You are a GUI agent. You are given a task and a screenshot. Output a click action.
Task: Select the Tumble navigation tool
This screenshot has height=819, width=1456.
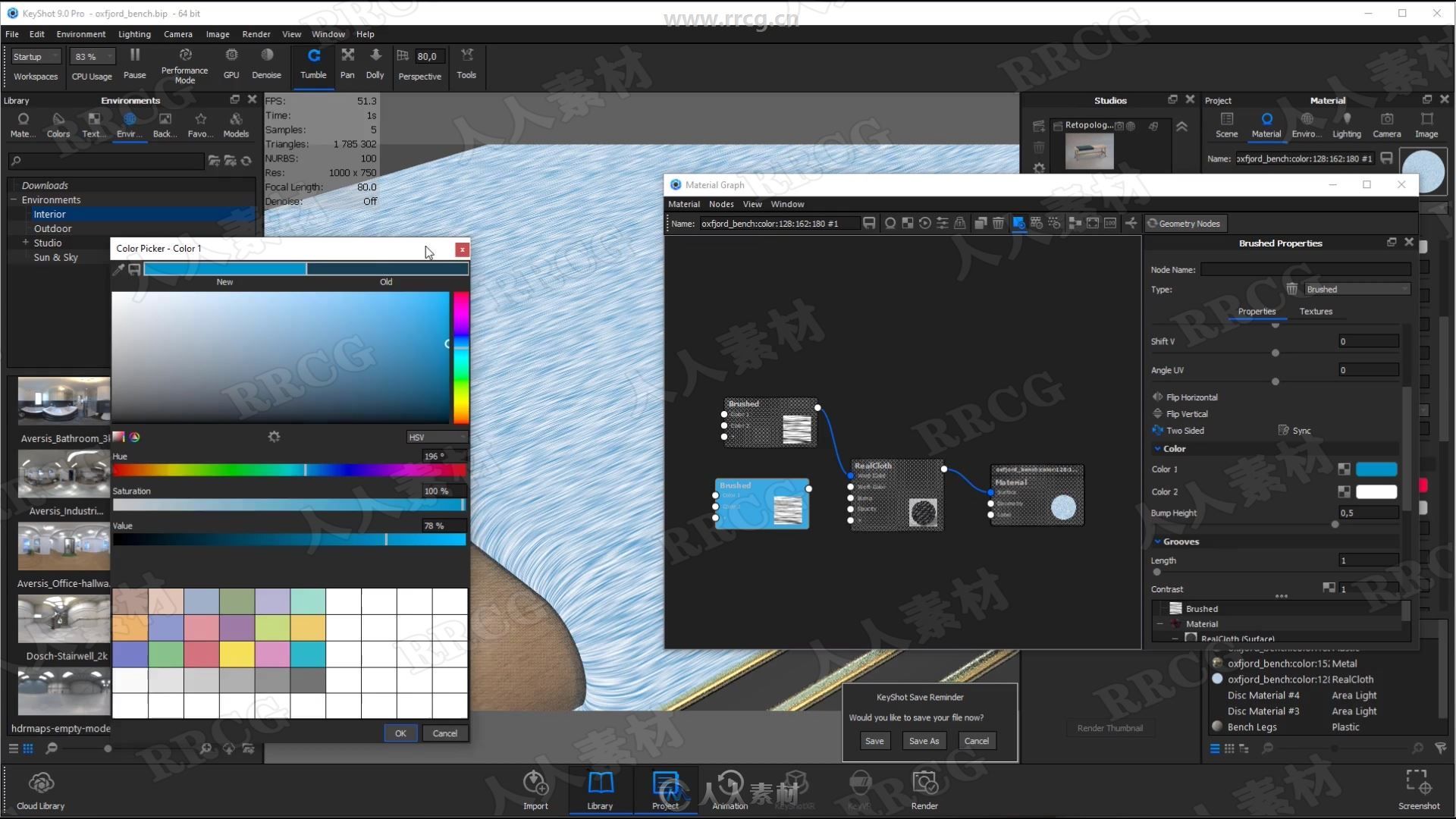pyautogui.click(x=312, y=64)
